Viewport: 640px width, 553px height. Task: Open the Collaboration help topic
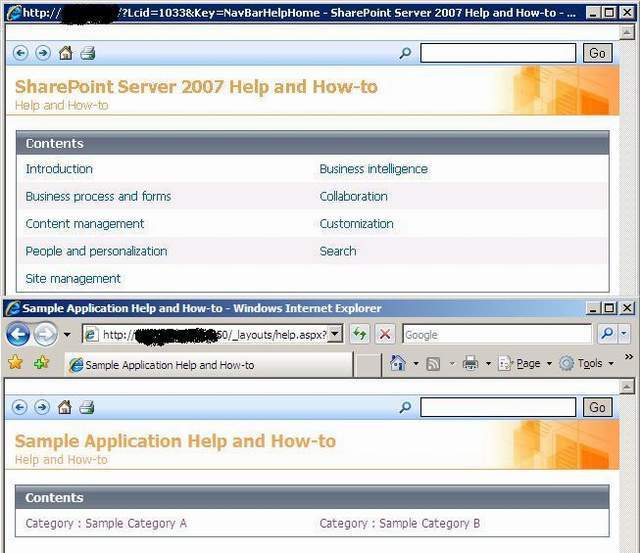point(353,196)
